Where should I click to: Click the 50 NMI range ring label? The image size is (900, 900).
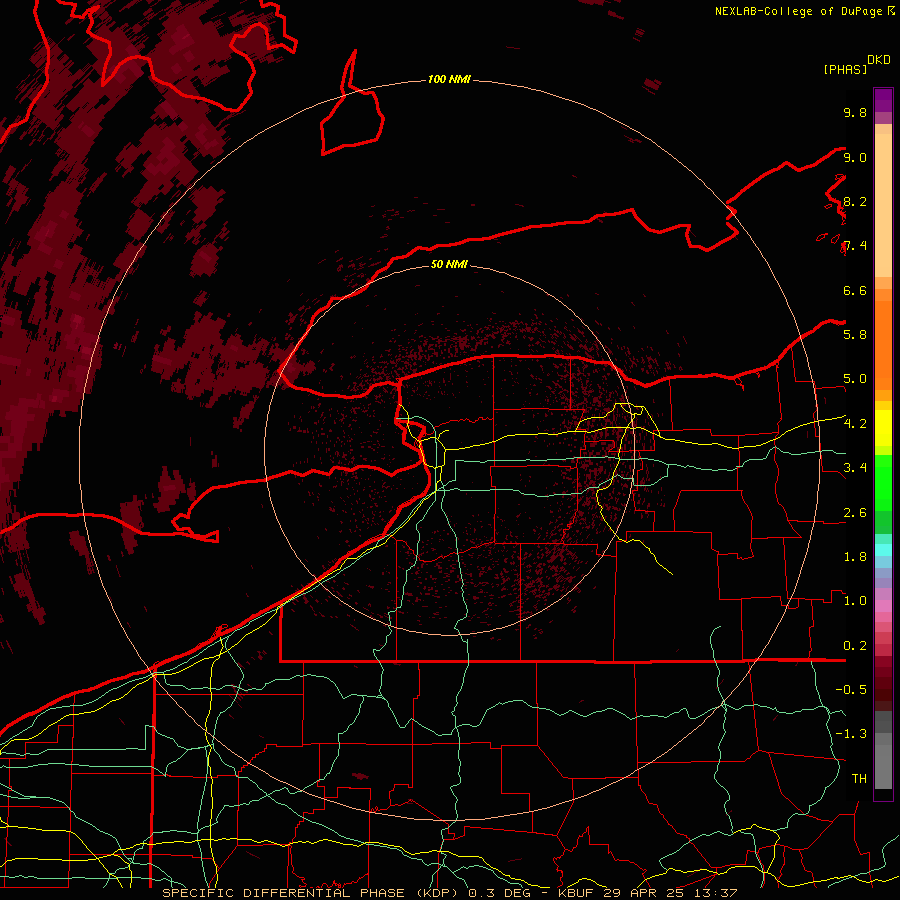[x=449, y=264]
